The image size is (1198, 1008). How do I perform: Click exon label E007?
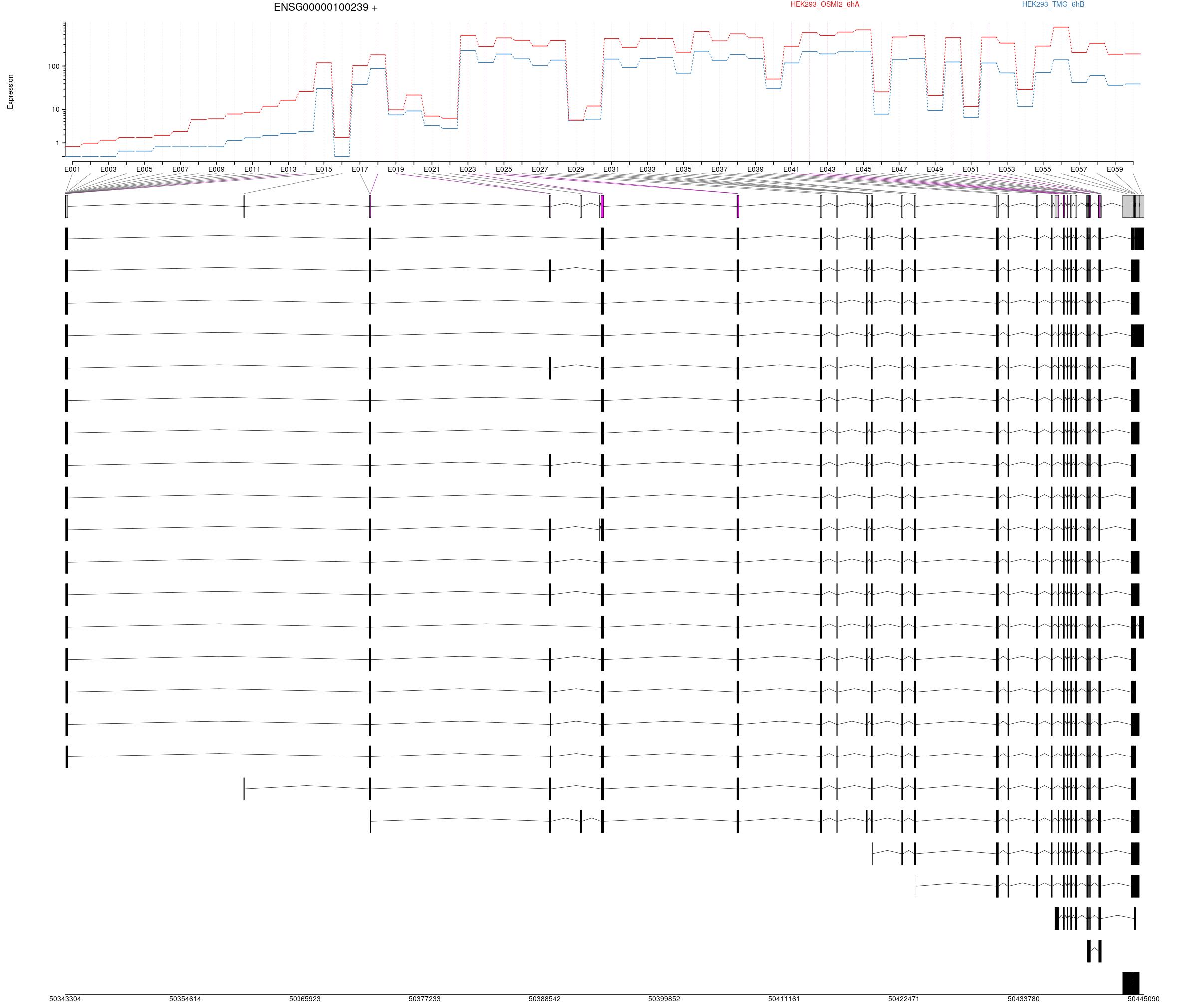[x=180, y=169]
